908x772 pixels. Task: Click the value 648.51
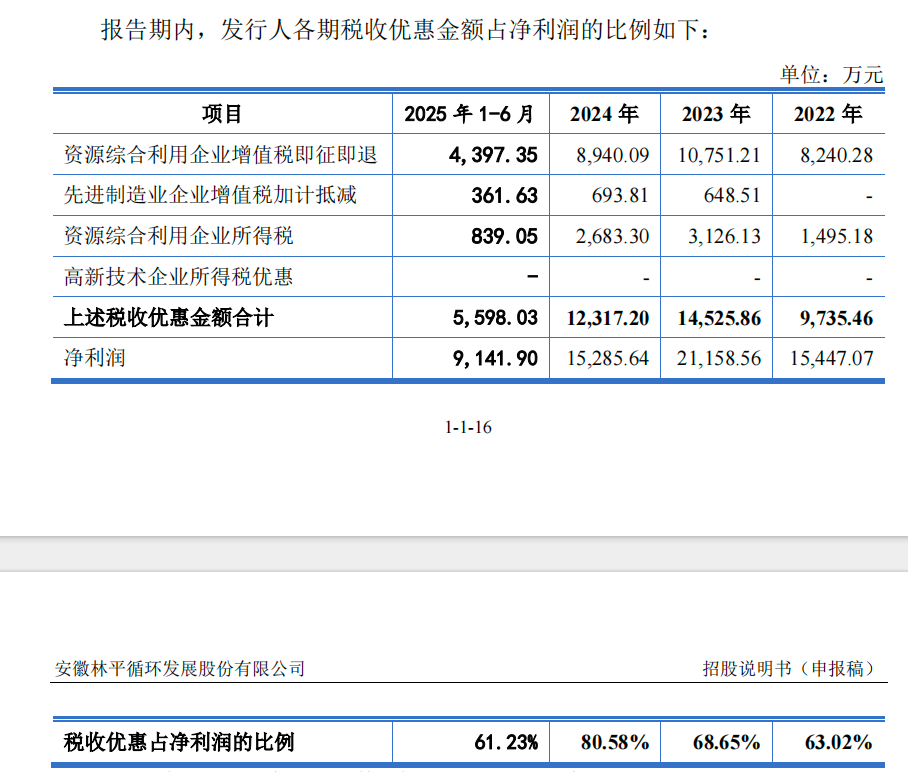tap(732, 196)
